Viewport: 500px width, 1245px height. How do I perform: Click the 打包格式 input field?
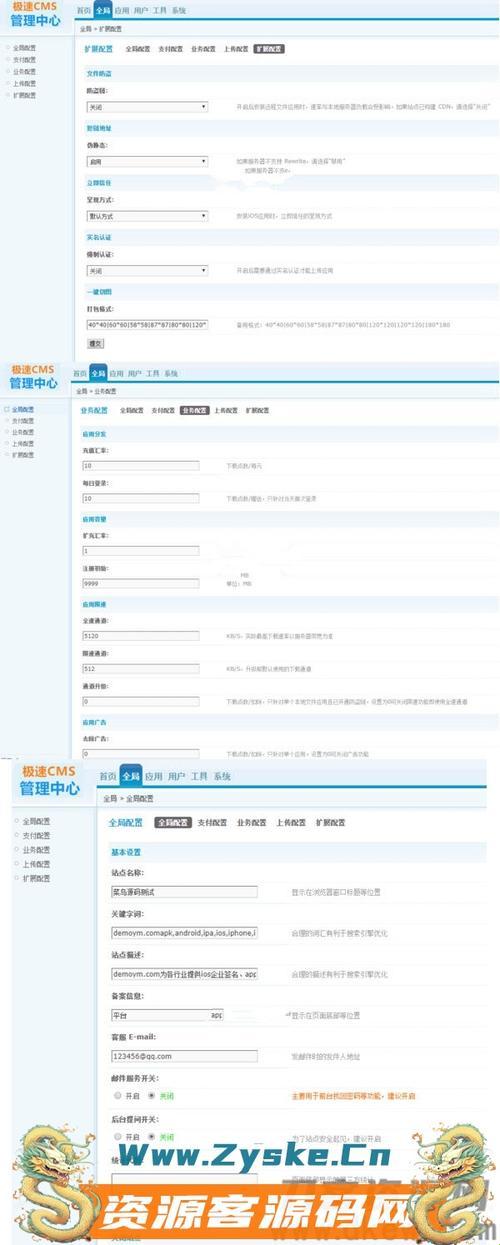tap(147, 325)
